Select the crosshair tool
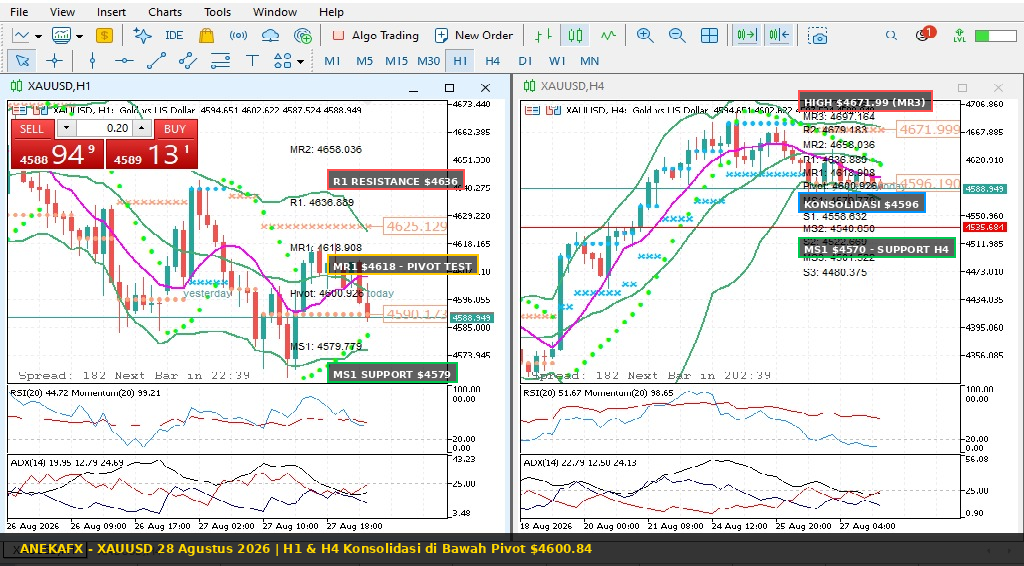1024x566 pixels. (54, 61)
